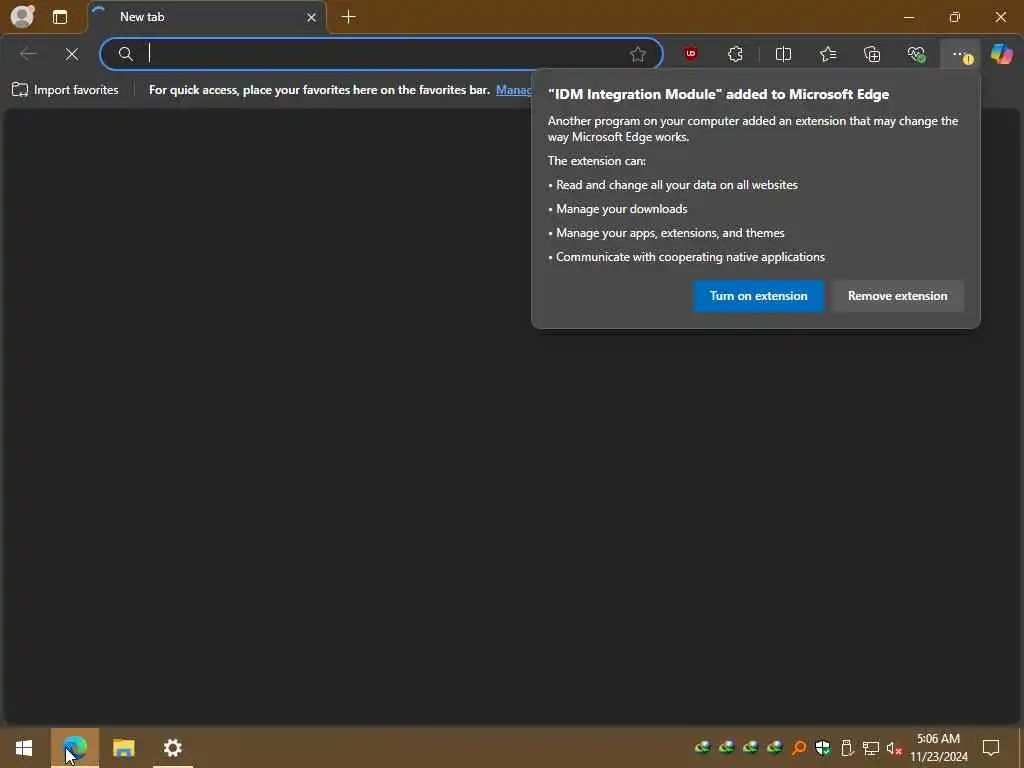Open the Extensions puzzle-piece menu
1024x768 pixels.
pyautogui.click(x=735, y=54)
